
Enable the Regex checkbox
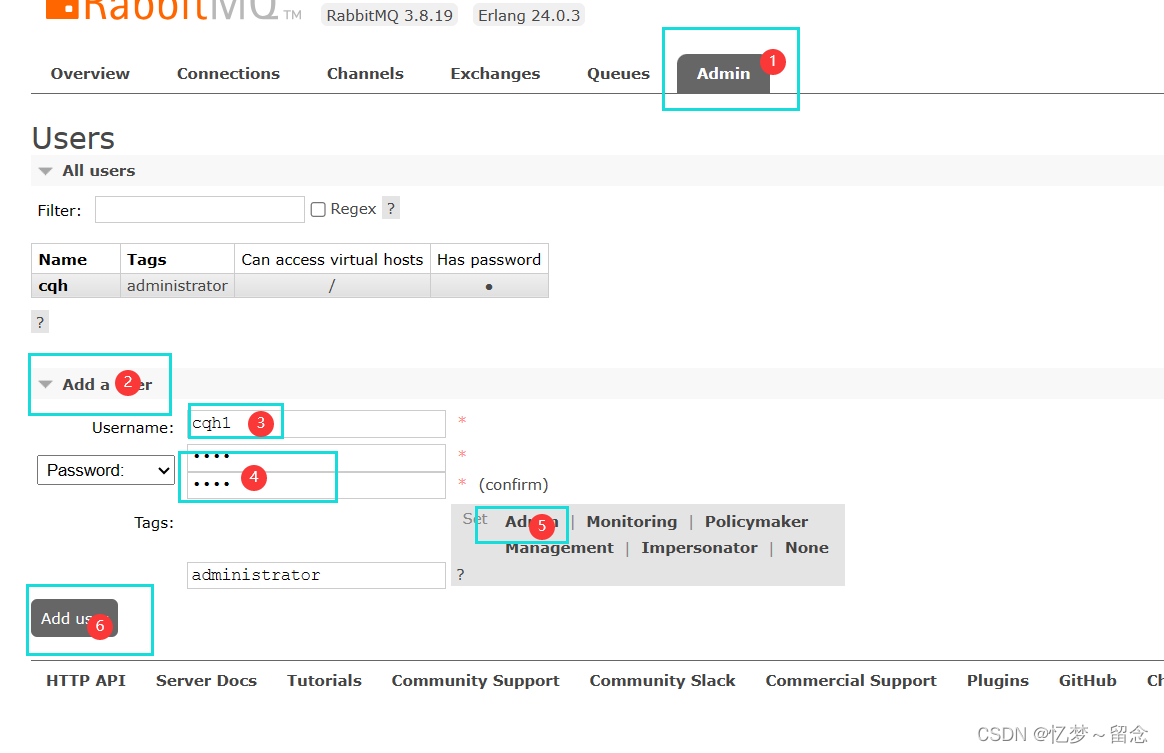pos(317,208)
